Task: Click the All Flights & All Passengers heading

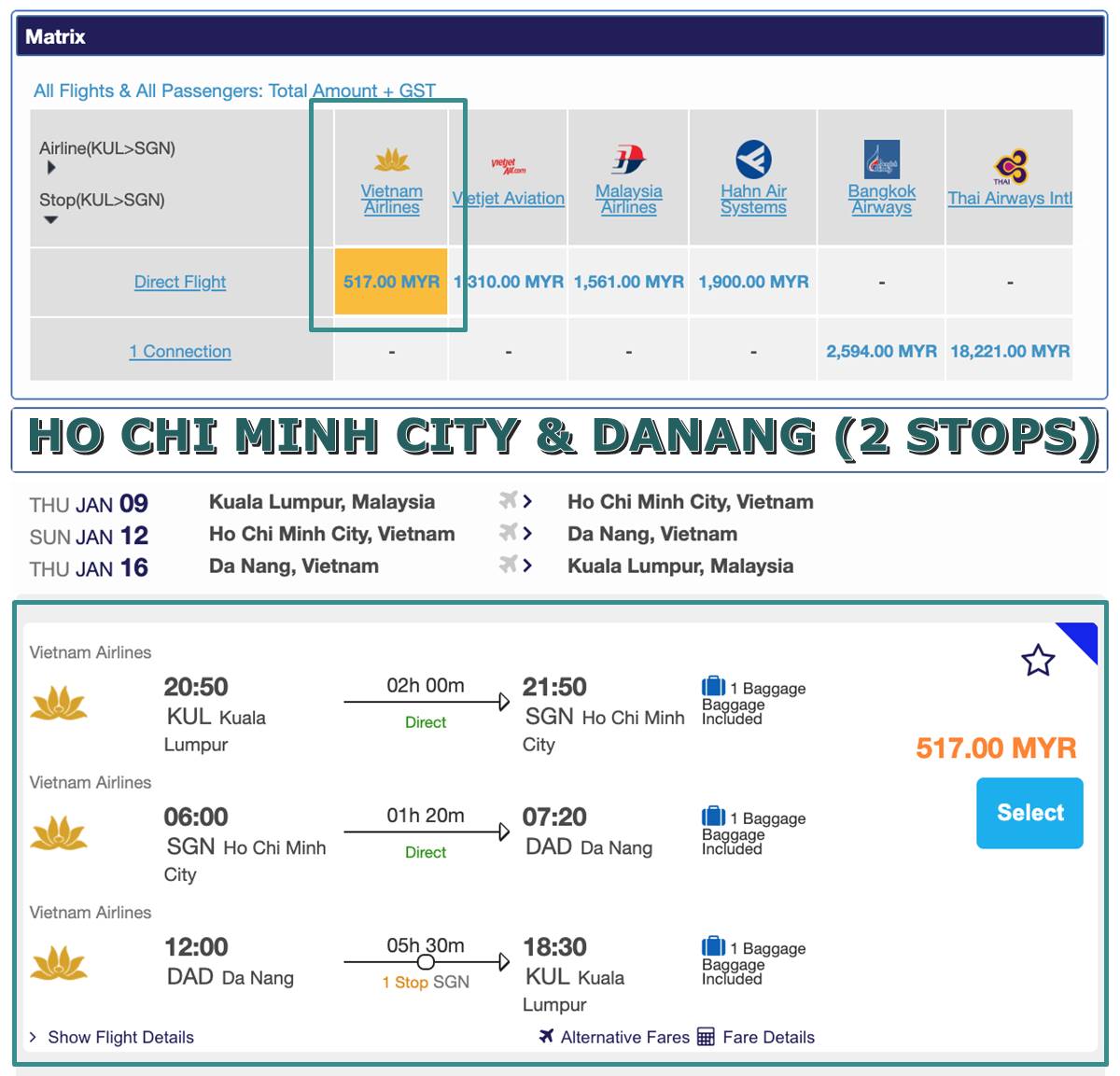Action: [x=234, y=91]
